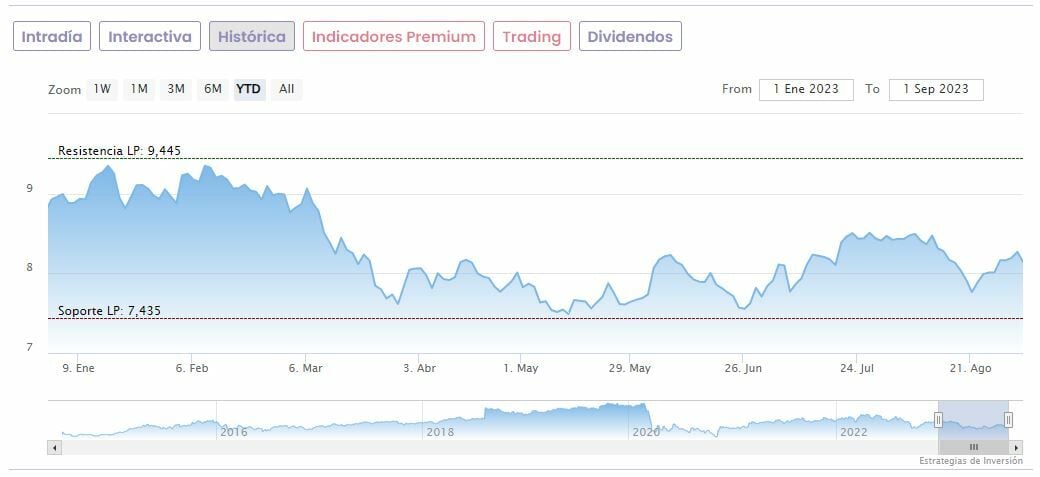Show the Dividendos tab
The height and width of the screenshot is (477, 1040).
click(x=630, y=37)
